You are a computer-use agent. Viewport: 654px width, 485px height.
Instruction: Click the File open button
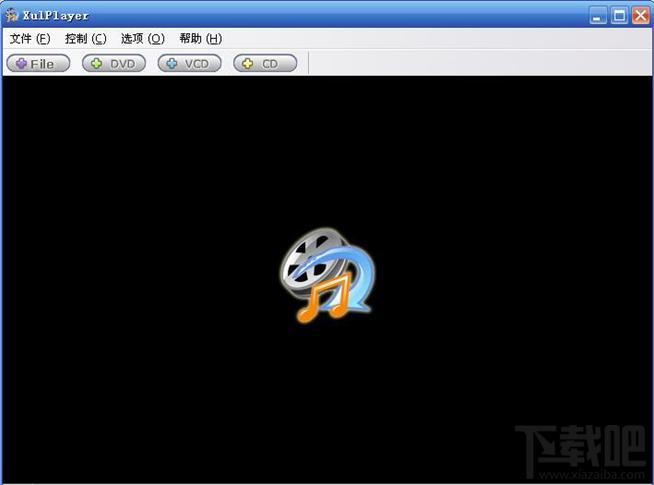click(x=38, y=63)
